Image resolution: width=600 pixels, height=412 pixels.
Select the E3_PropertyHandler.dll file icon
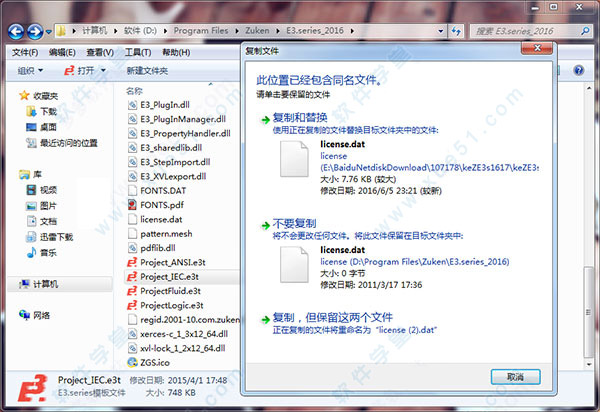coord(132,134)
